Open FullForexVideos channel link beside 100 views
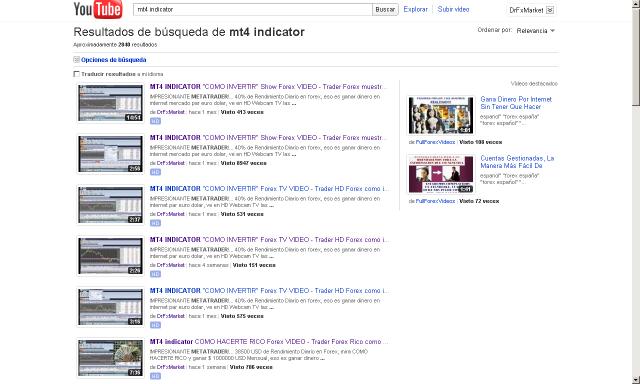 (435, 142)
